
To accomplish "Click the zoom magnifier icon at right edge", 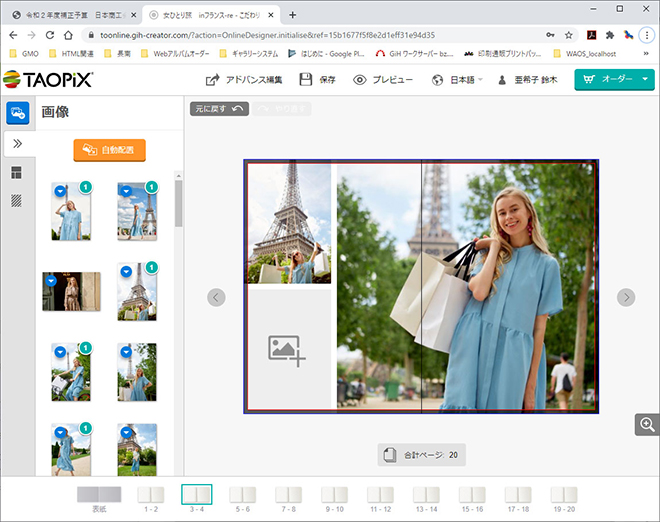I will (x=647, y=424).
